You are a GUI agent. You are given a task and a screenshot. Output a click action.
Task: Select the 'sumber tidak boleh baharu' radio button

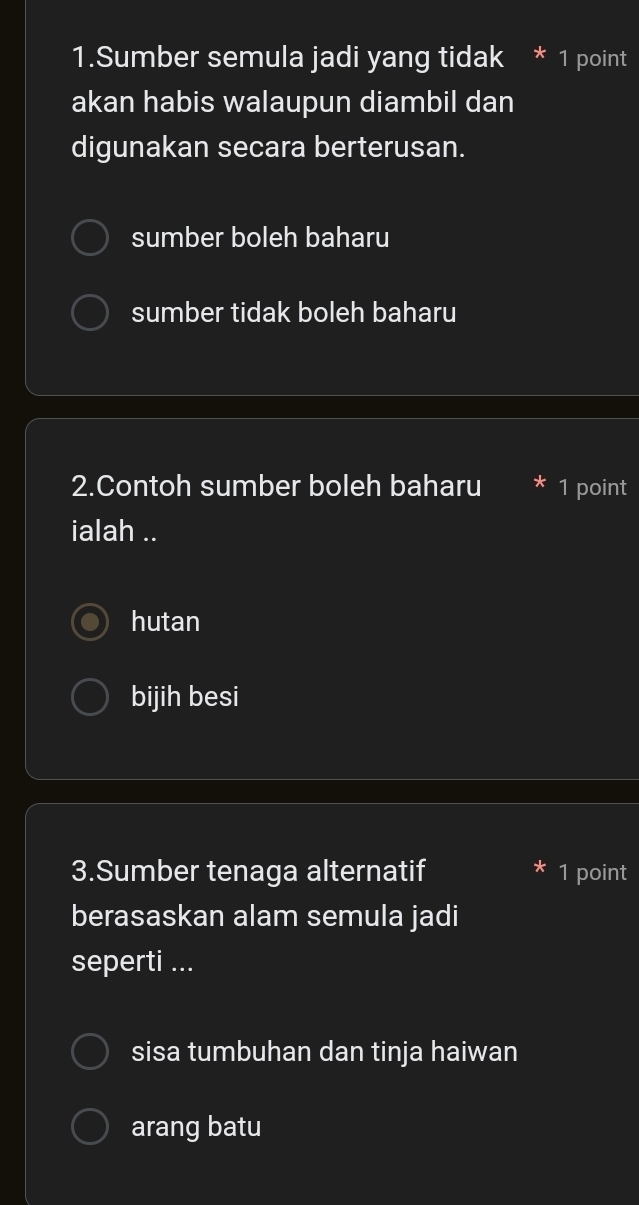[x=90, y=313]
